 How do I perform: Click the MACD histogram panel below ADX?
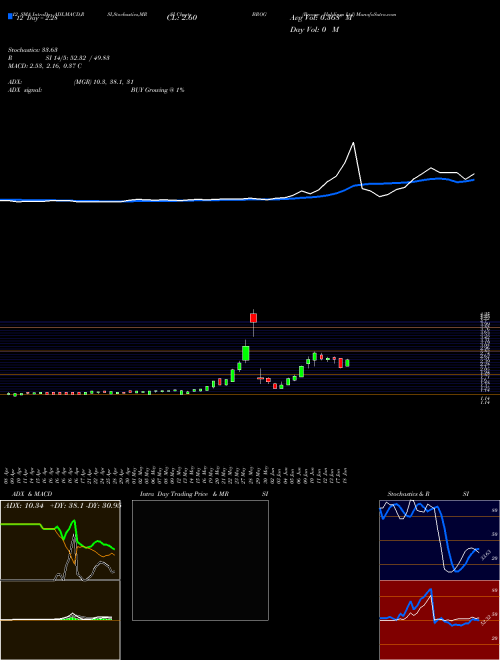[x=60, y=620]
